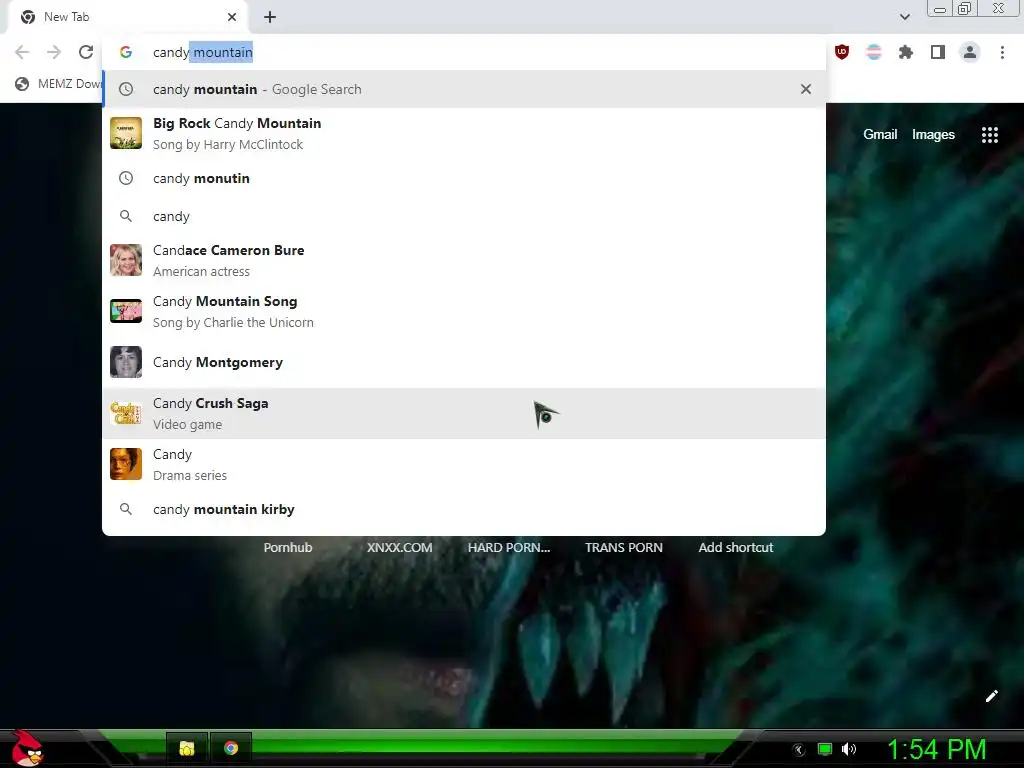Click the clock icon beside candy monutin
Viewport: 1024px width, 768px height.
pos(126,178)
